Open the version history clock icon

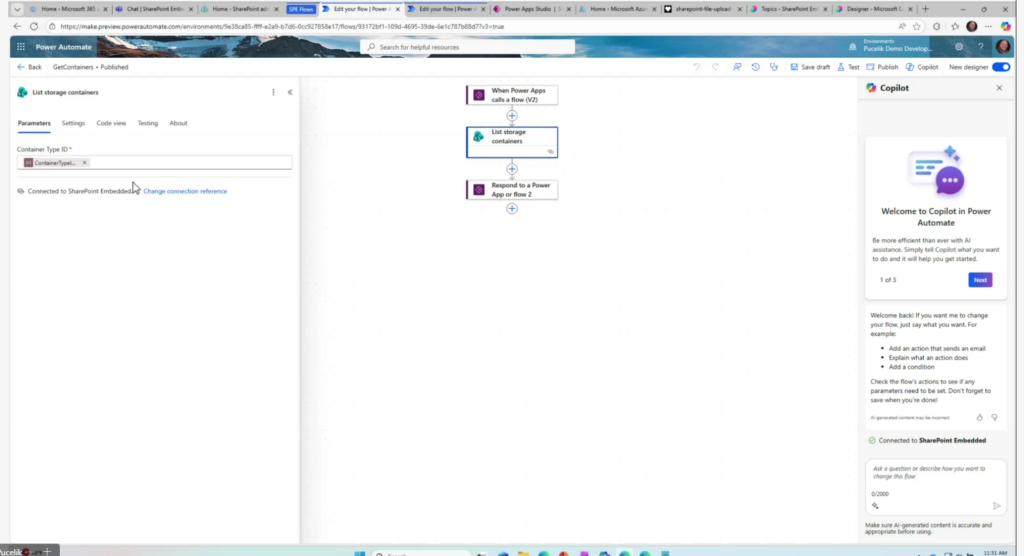[756, 67]
